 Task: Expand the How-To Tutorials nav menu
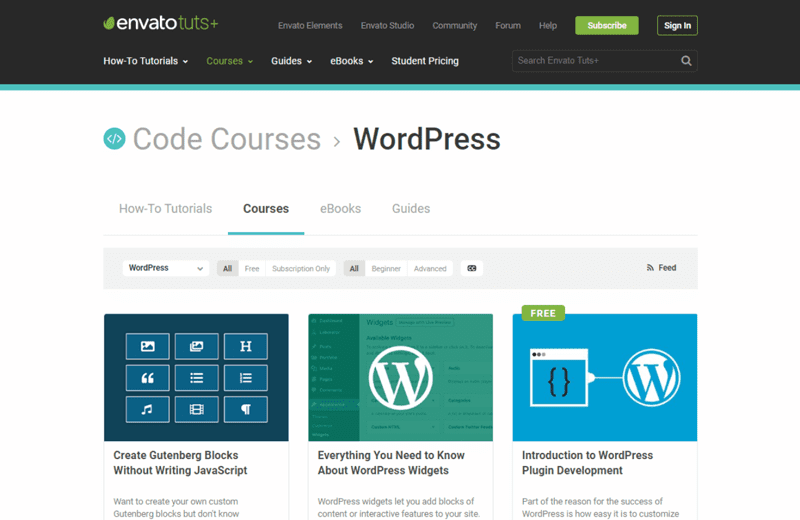145,61
